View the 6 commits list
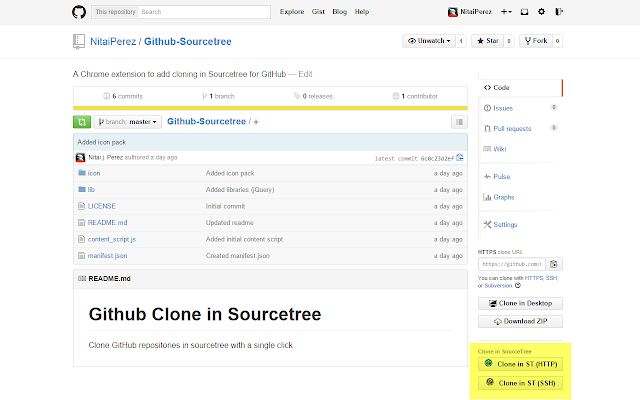The width and height of the screenshot is (640, 400). [x=123, y=96]
